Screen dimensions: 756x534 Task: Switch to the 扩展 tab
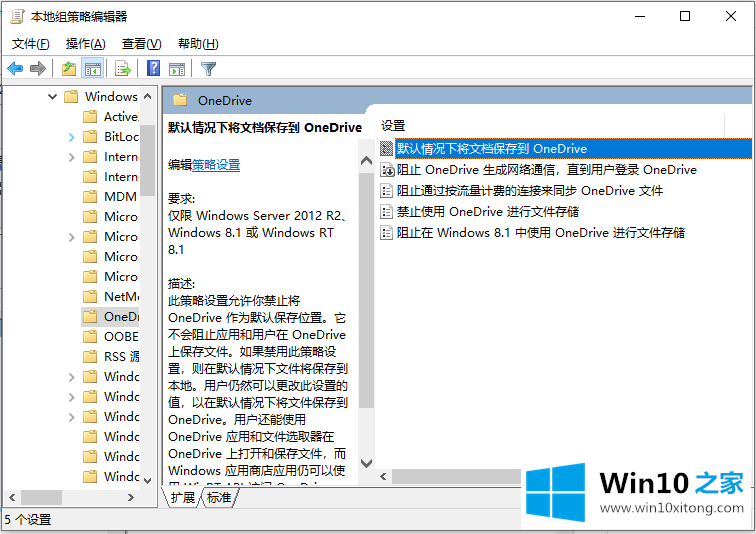coord(183,497)
